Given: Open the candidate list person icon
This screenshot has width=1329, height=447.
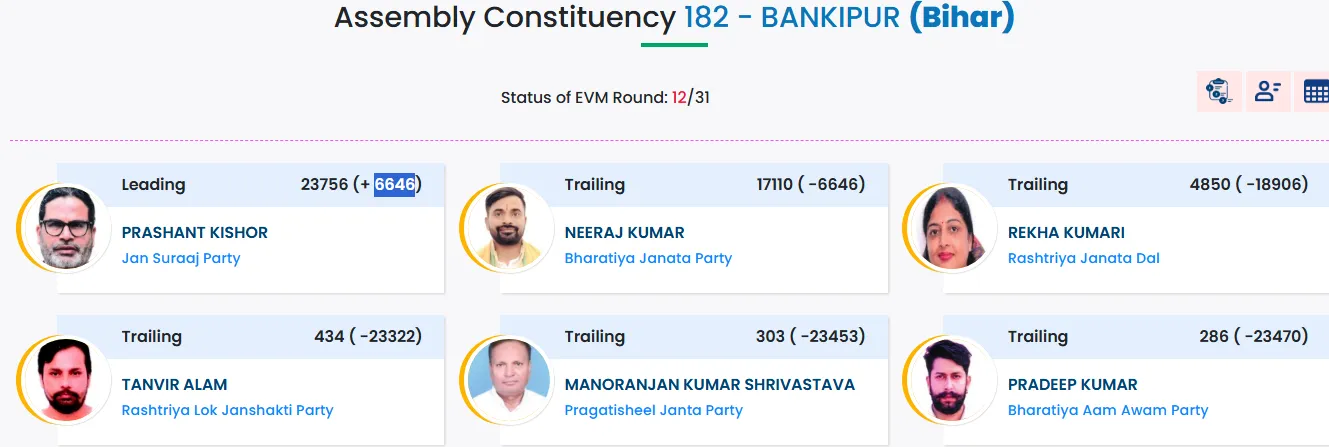Looking at the screenshot, I should 1268,92.
